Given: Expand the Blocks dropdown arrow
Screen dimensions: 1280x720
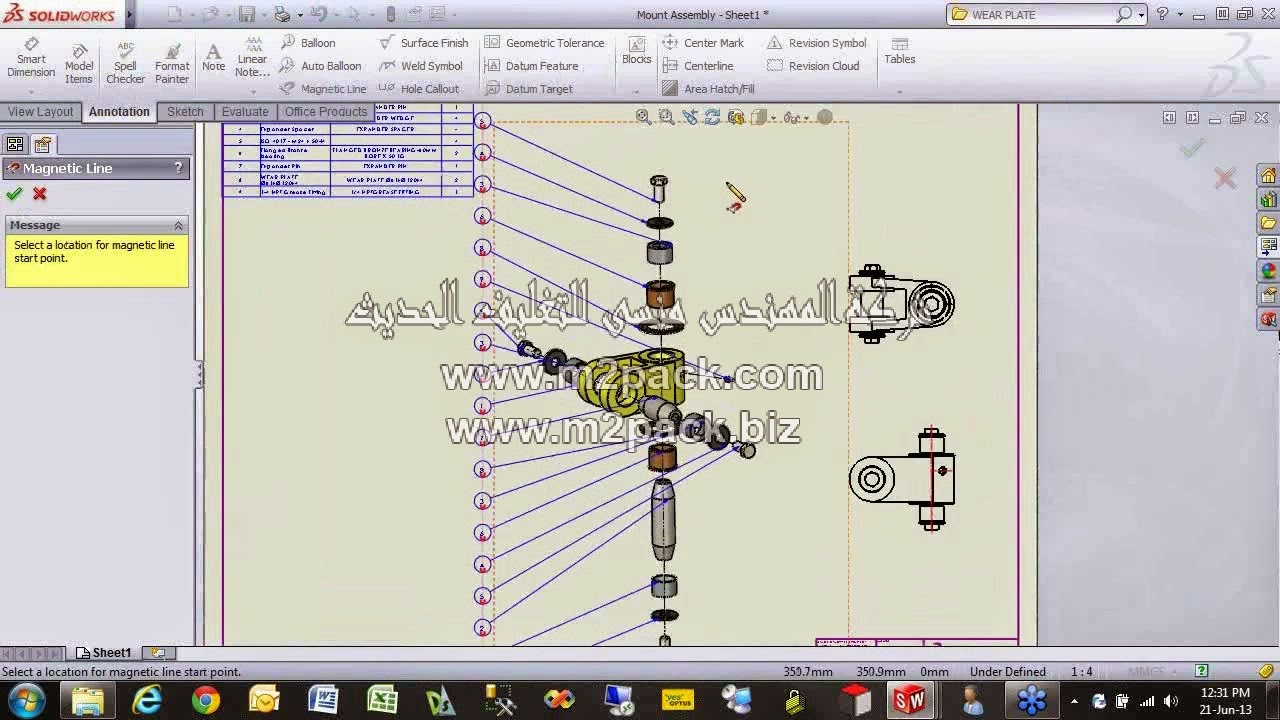Looking at the screenshot, I should click(636, 91).
